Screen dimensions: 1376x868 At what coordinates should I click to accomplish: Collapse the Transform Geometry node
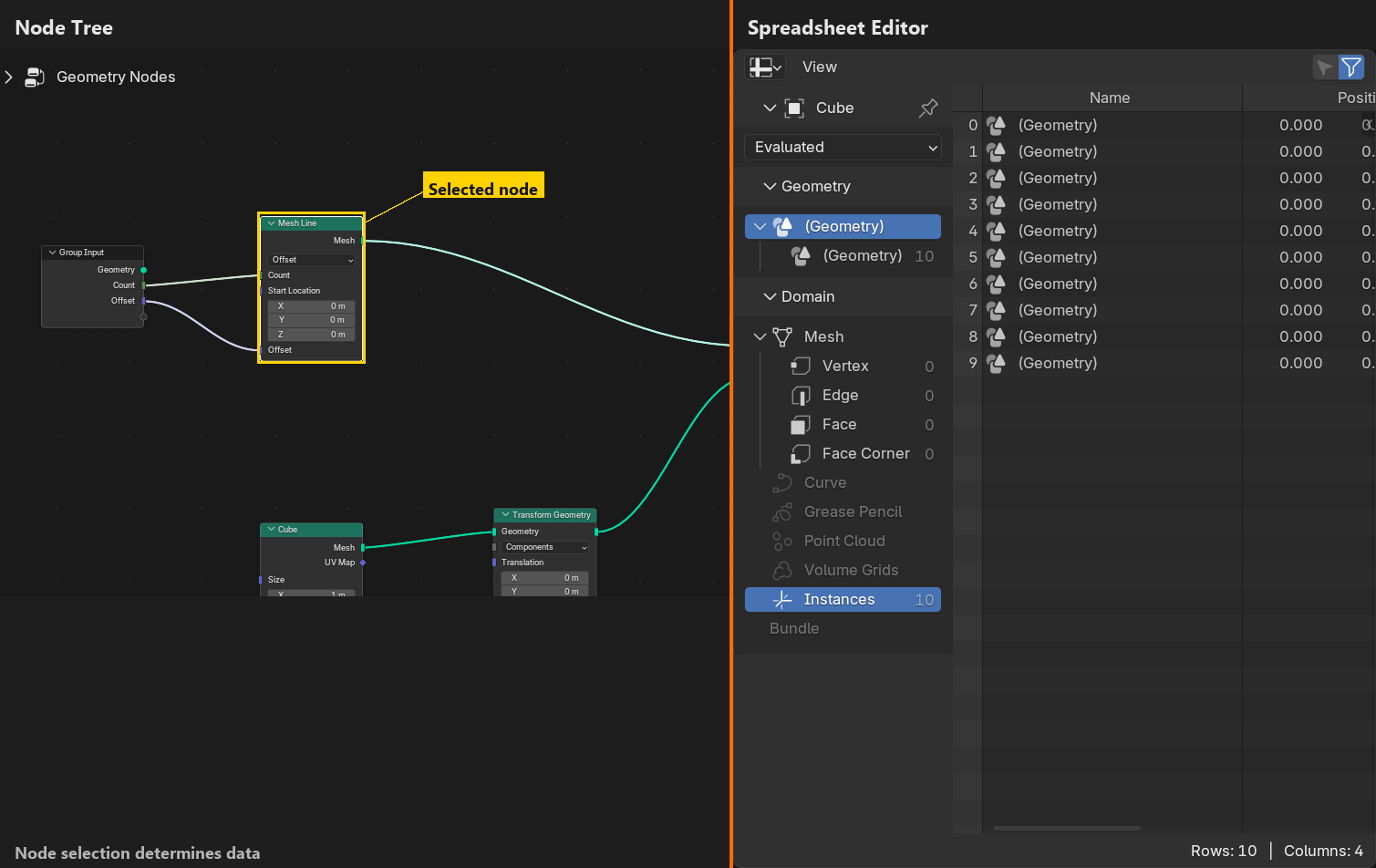(505, 515)
